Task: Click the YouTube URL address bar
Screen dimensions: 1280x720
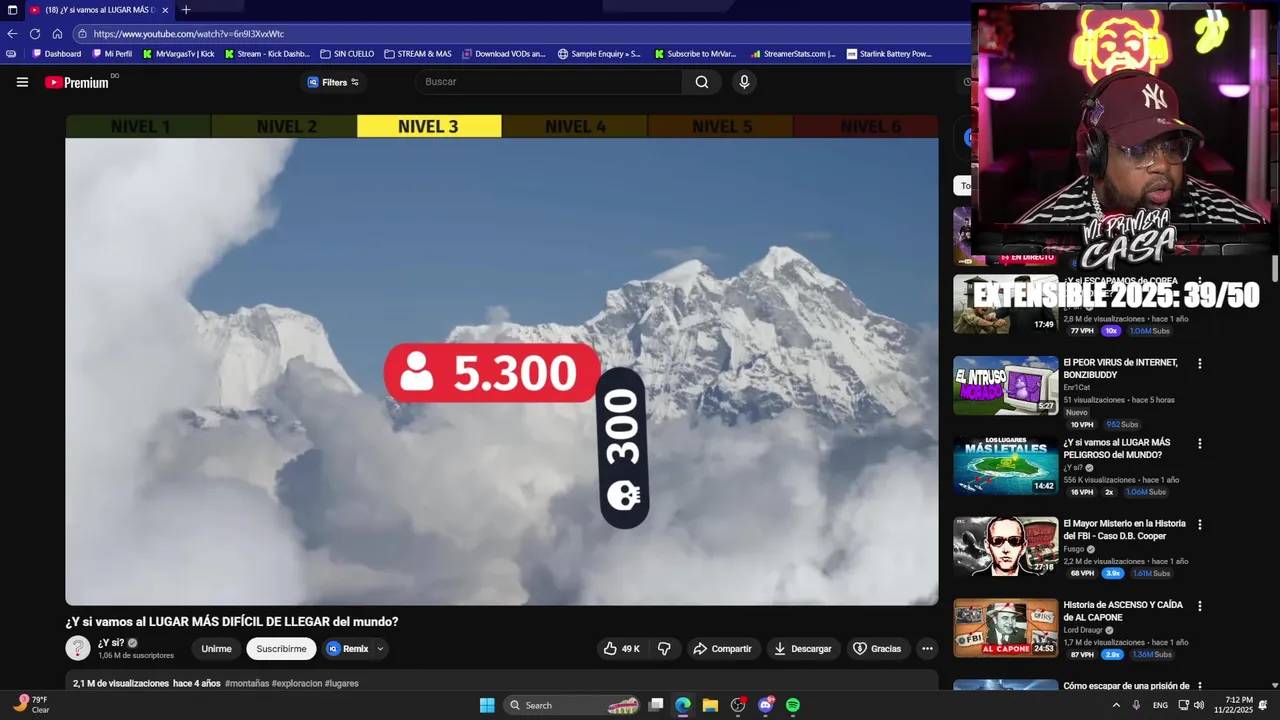Action: (520, 33)
